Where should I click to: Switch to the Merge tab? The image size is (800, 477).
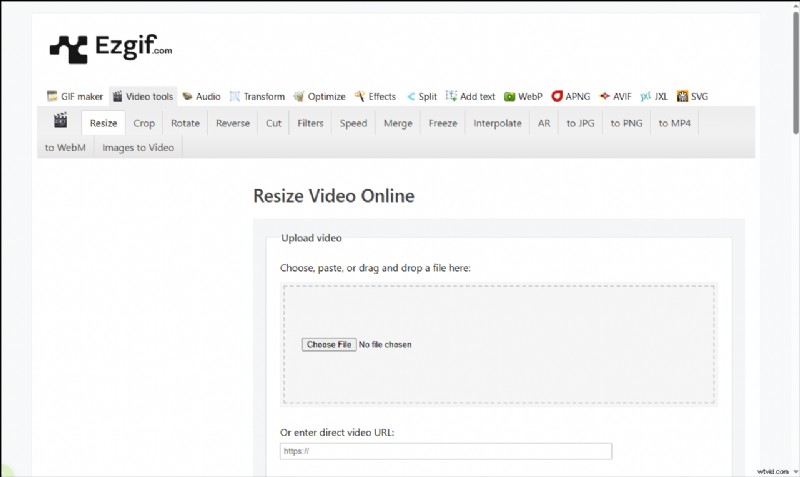398,123
